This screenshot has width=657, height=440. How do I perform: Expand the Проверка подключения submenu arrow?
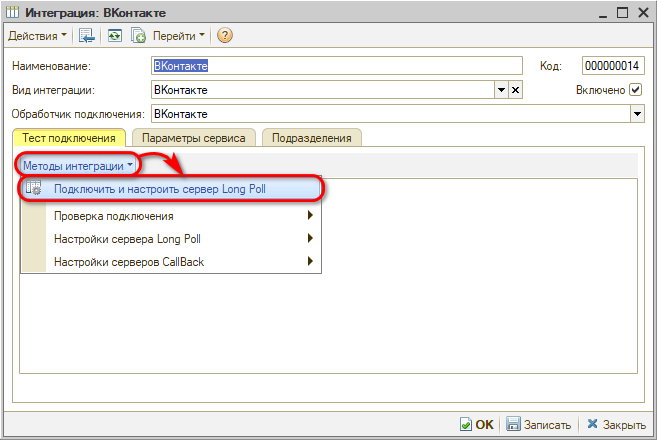click(x=310, y=215)
